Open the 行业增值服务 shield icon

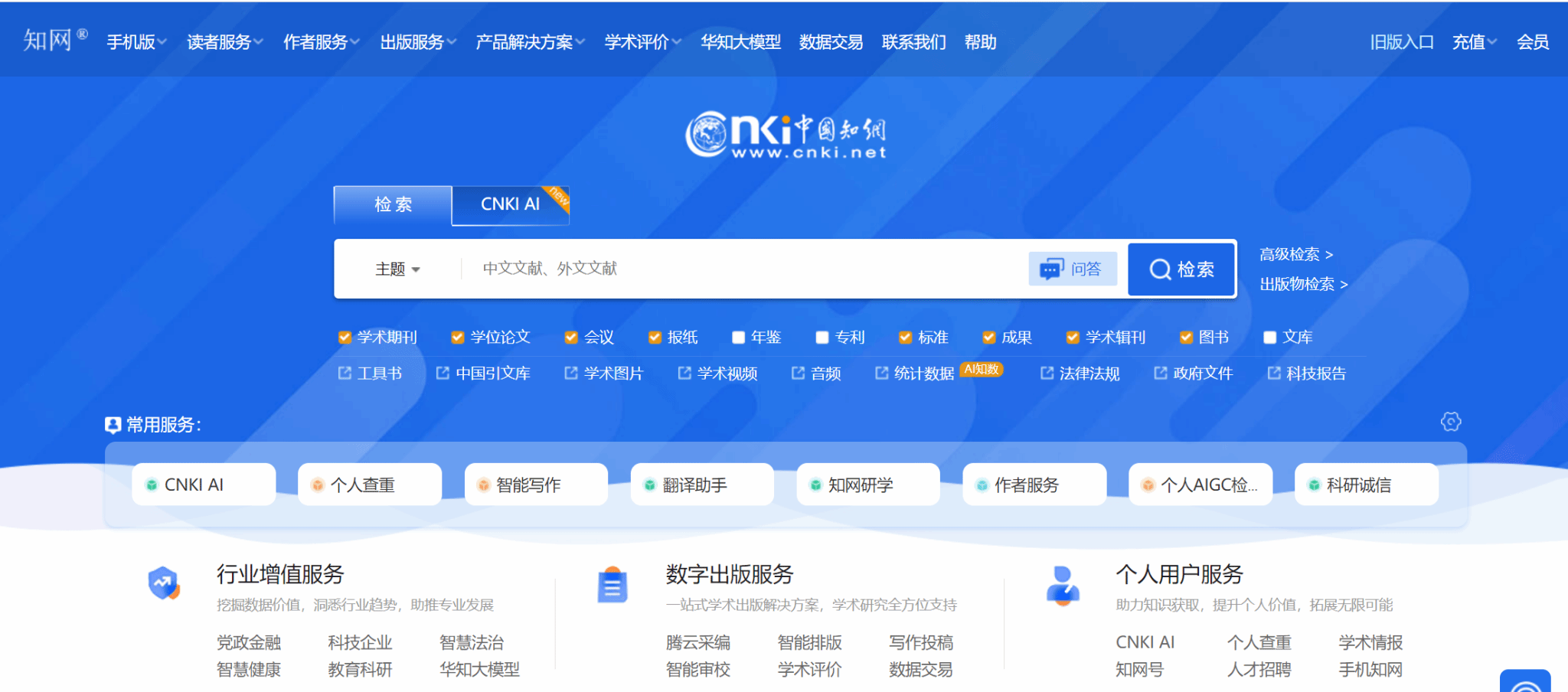coord(164,584)
